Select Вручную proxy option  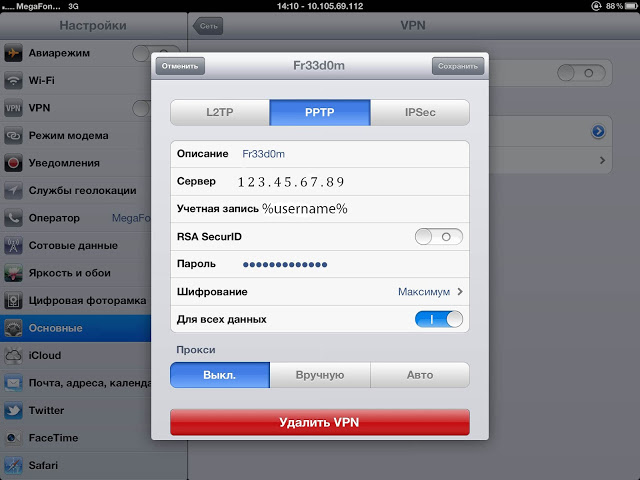click(320, 375)
